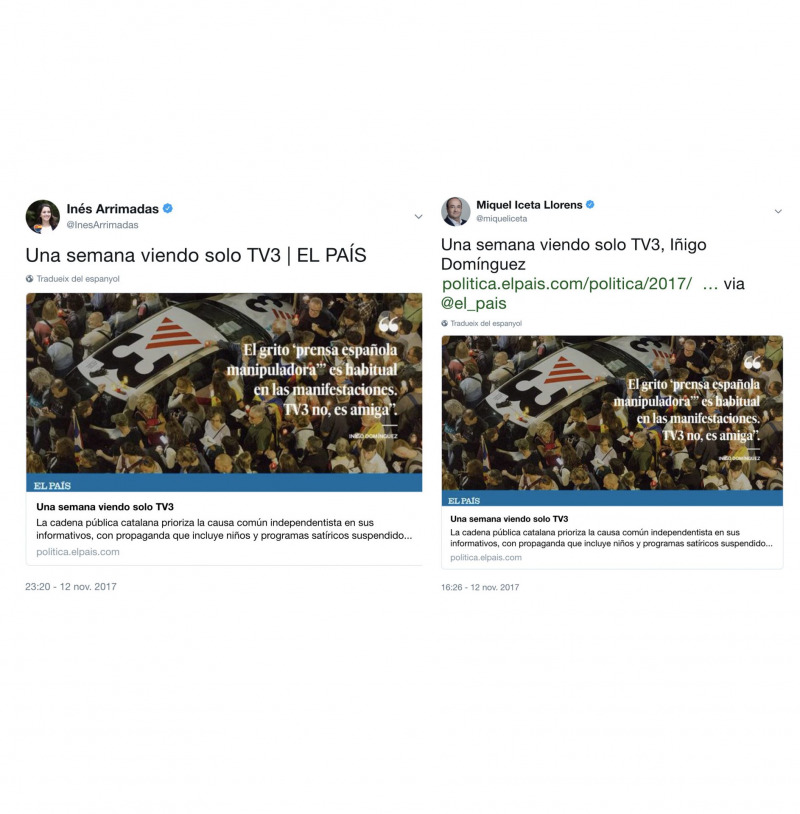800x814 pixels.
Task: Expand options chevron on Iceta tweet
Action: pos(778,211)
